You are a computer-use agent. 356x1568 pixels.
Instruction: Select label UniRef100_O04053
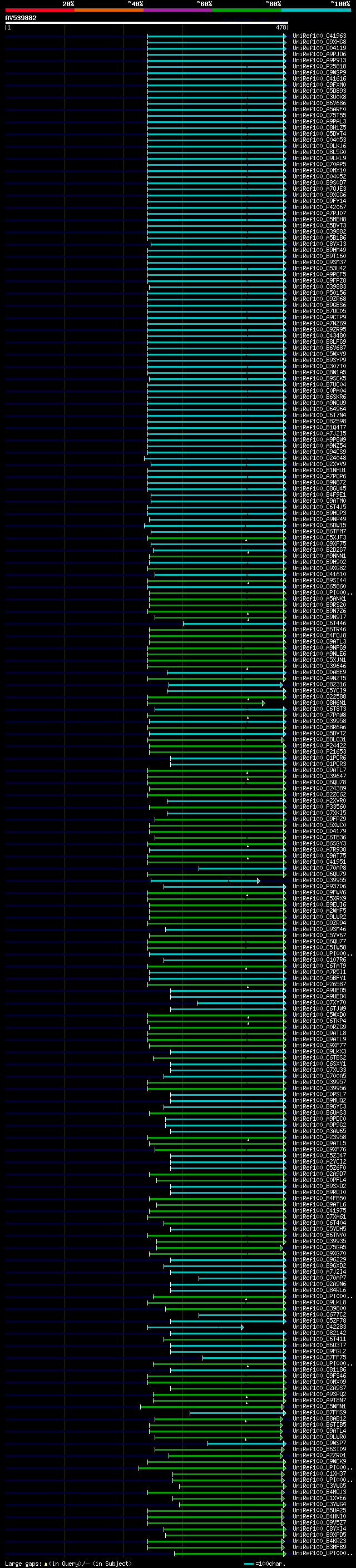coord(319,140)
